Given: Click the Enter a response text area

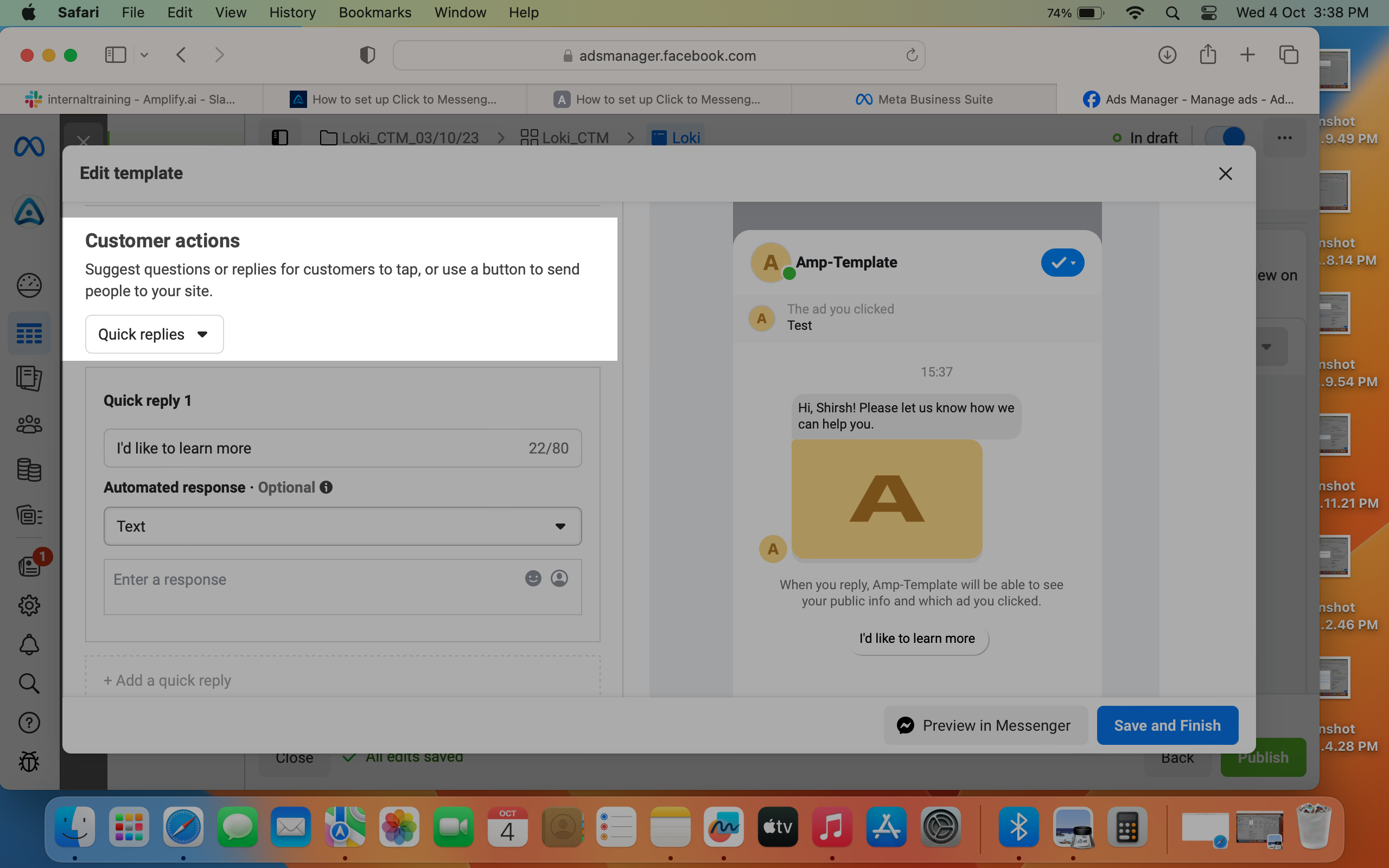Looking at the screenshot, I should tap(343, 586).
